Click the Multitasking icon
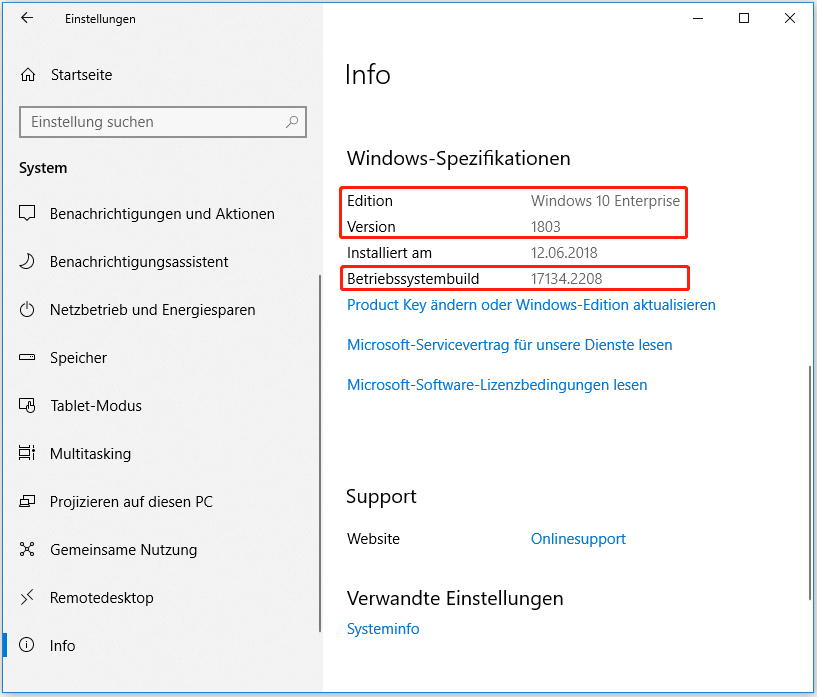817x697 pixels. 27,453
